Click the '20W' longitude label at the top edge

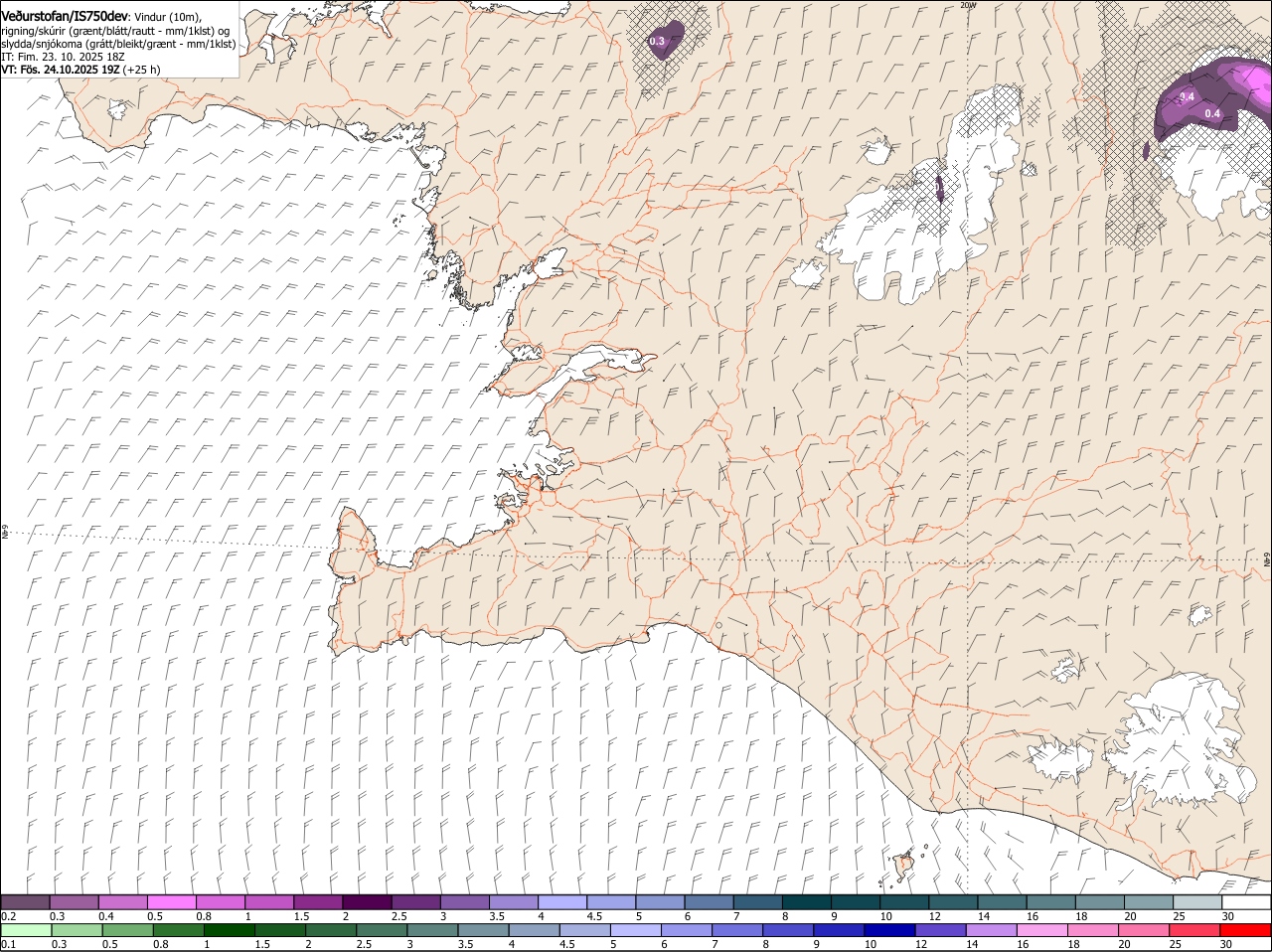(969, 5)
